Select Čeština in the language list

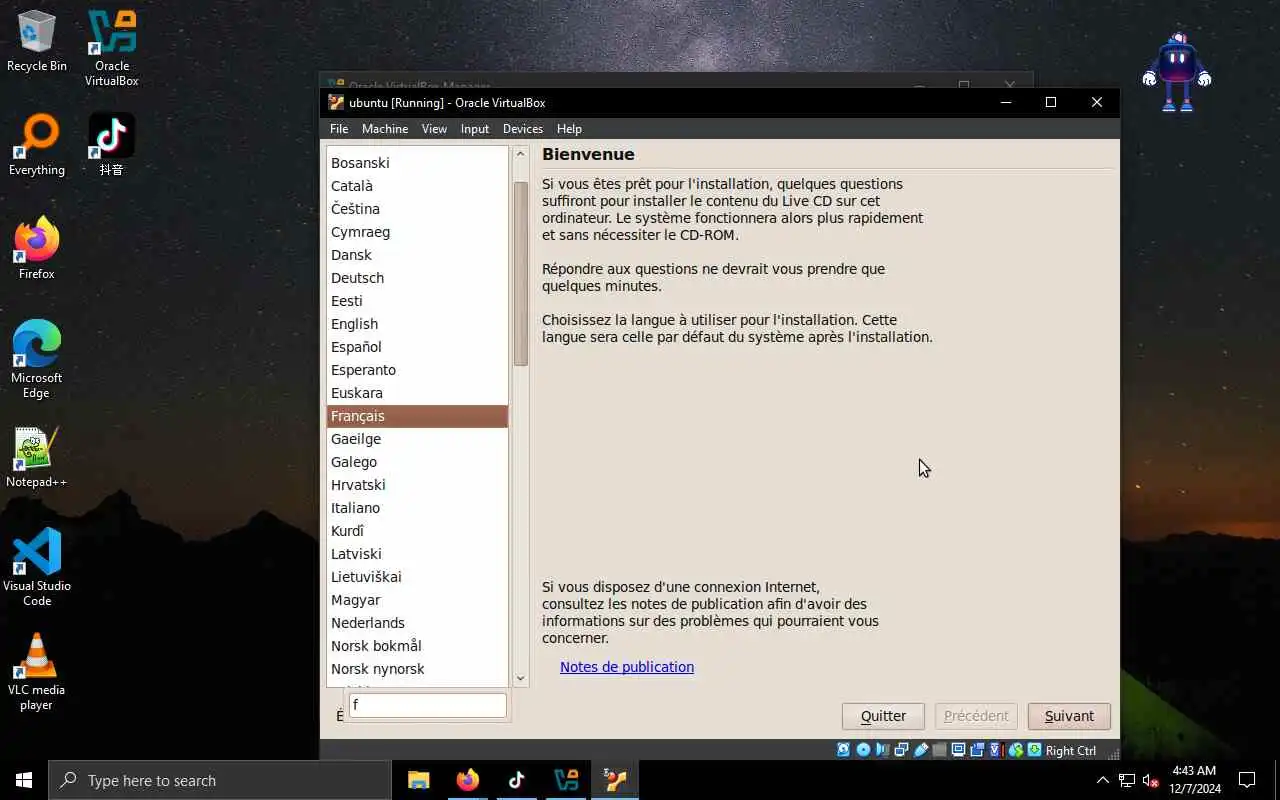(x=417, y=209)
